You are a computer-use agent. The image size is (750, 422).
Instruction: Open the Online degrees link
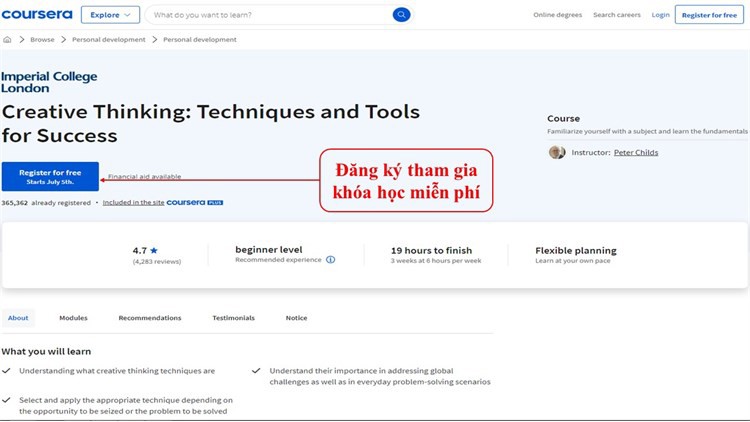point(558,15)
